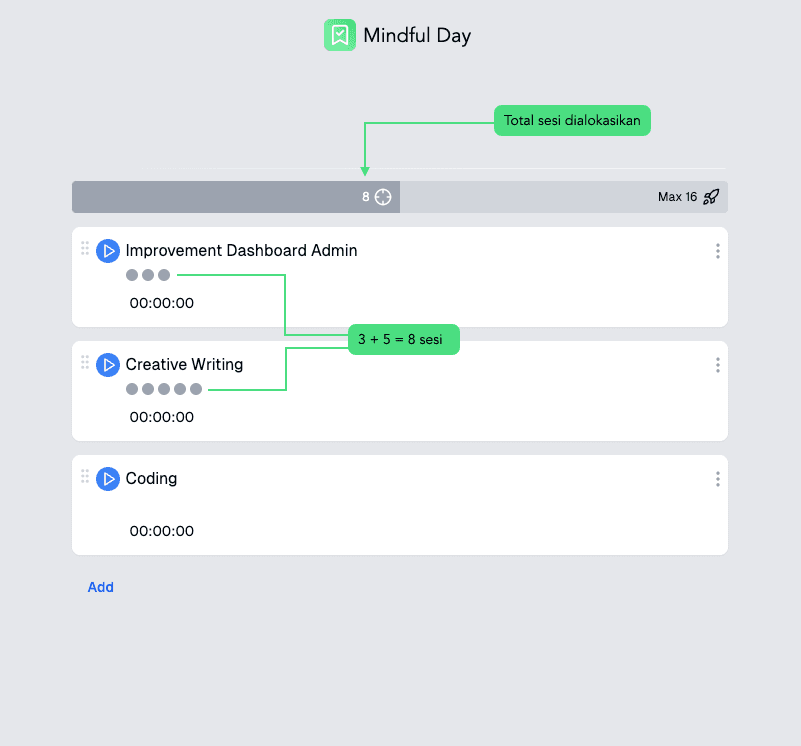Click the Add link below tasks

click(x=101, y=587)
